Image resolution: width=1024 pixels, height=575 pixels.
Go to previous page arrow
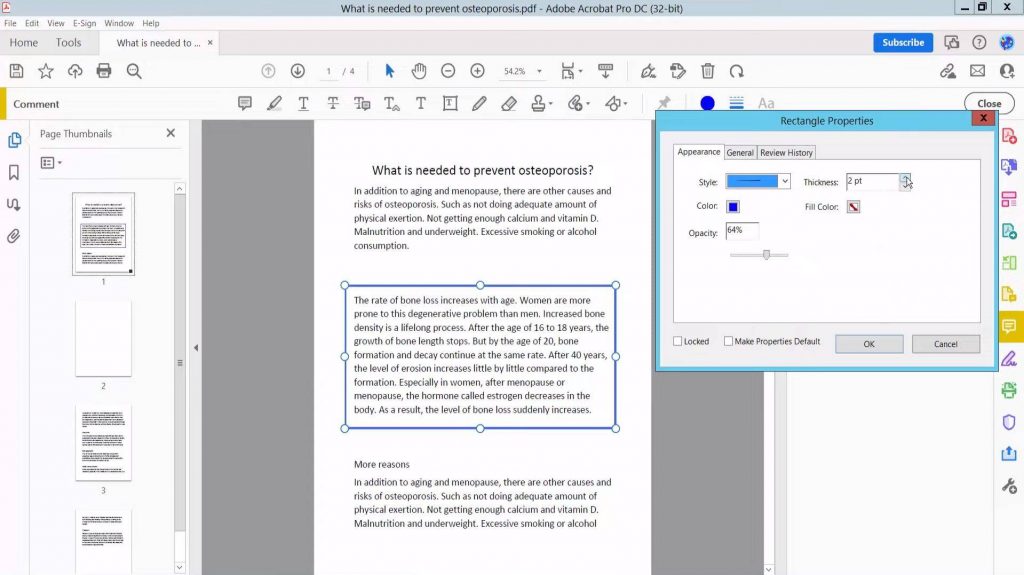coord(268,71)
